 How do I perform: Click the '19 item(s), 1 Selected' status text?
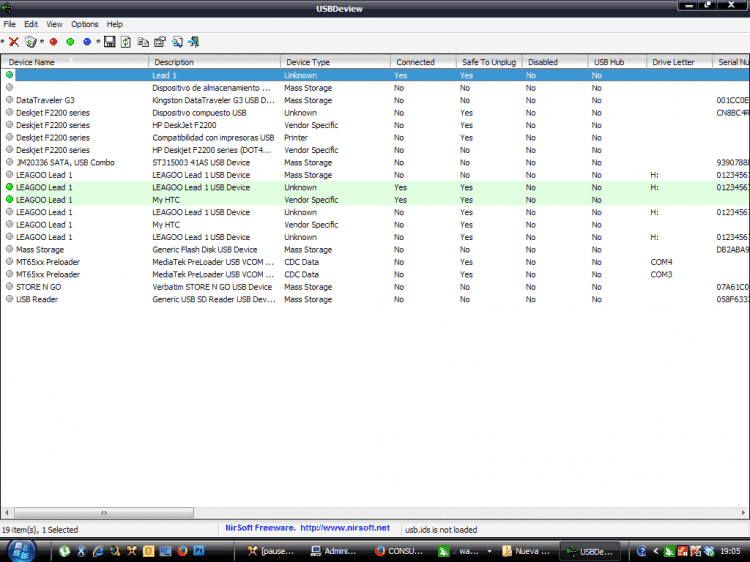click(x=40, y=529)
